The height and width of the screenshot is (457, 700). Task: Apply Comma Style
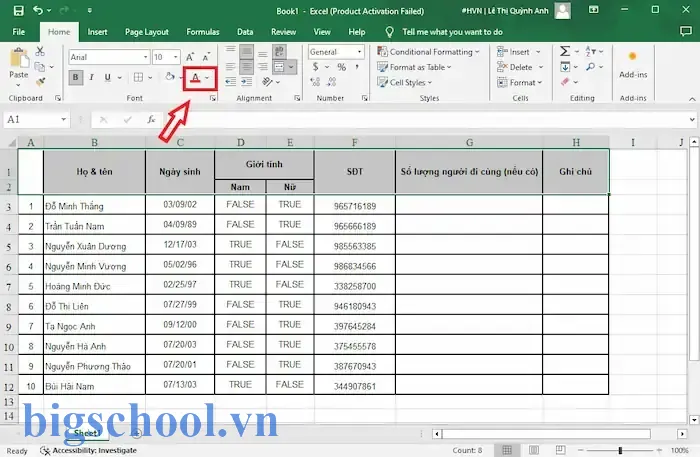[x=357, y=67]
